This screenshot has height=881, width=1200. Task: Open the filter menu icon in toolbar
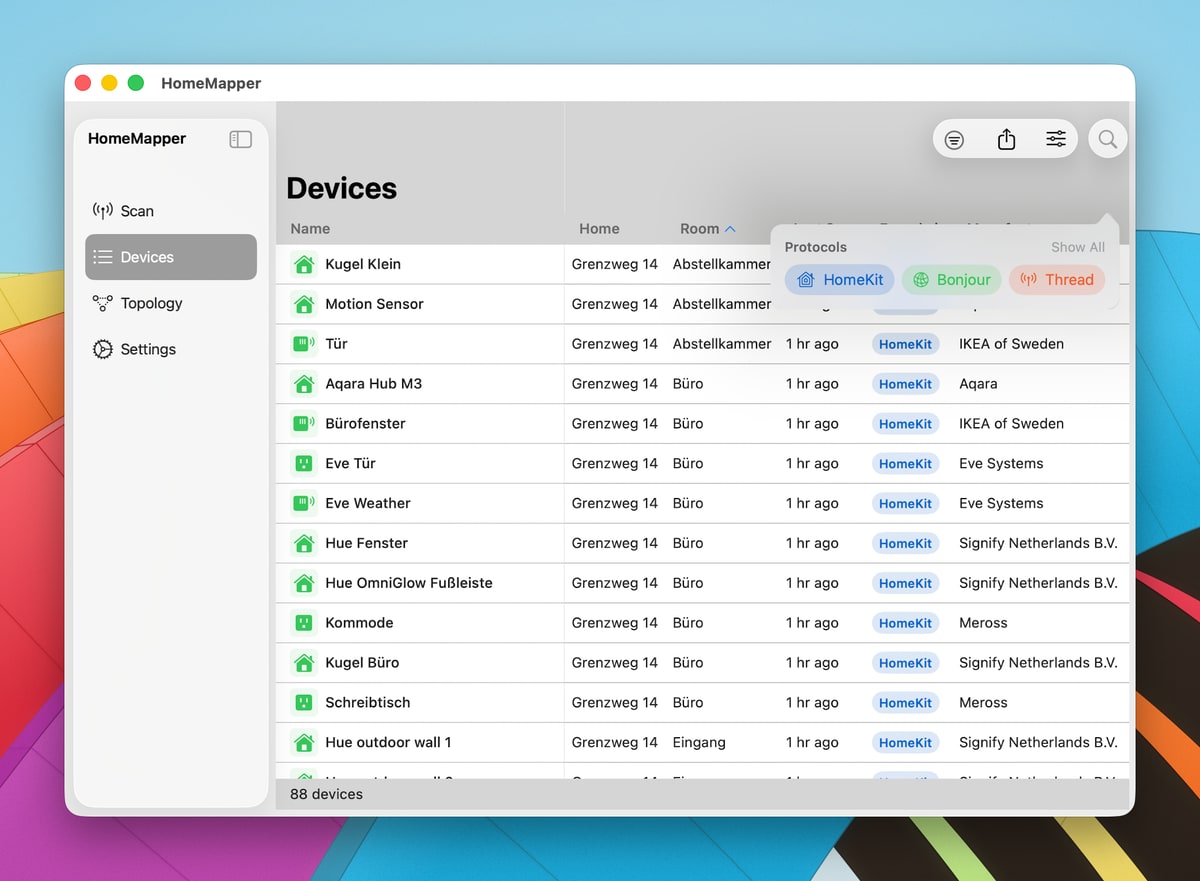coord(955,140)
